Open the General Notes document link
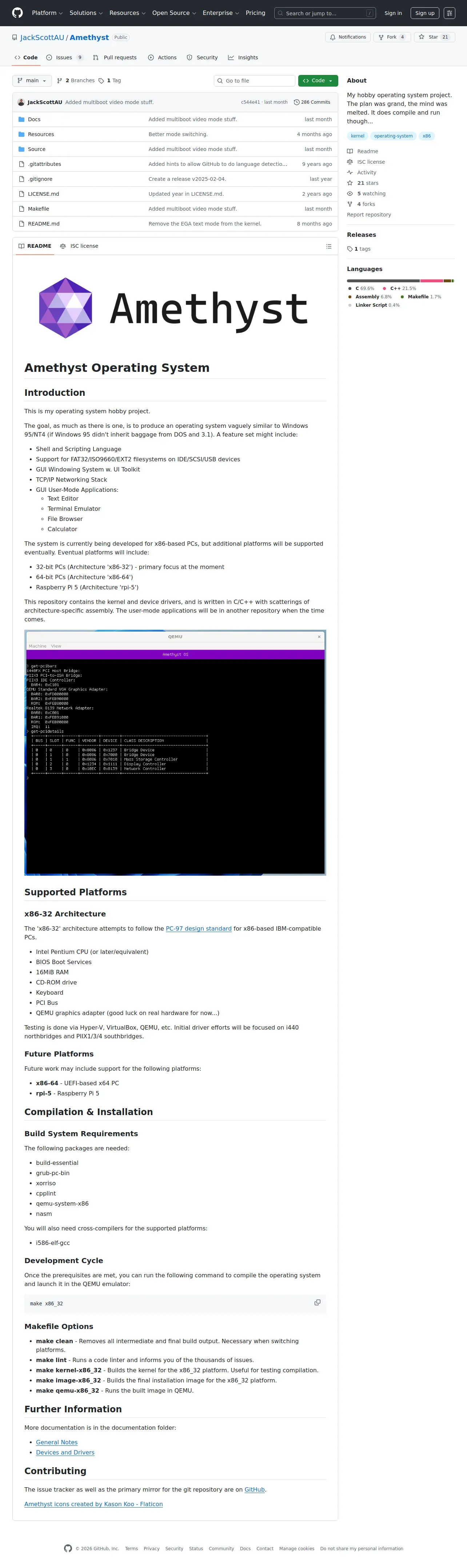Image resolution: width=467 pixels, height=1568 pixels. coord(57,1442)
